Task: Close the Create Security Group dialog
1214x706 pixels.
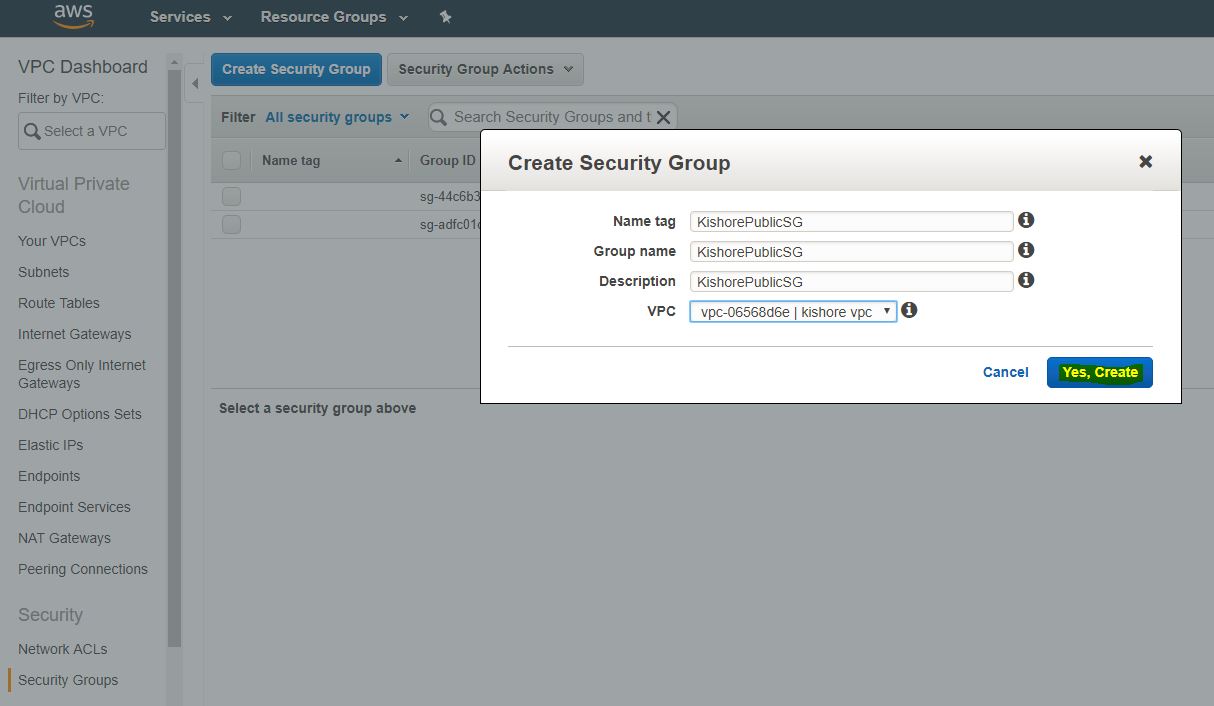Action: (1146, 162)
